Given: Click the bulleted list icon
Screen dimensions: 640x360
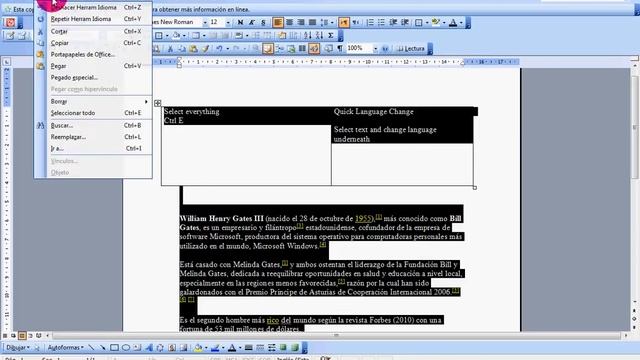Looking at the screenshot, I should pyautogui.click(x=381, y=22).
